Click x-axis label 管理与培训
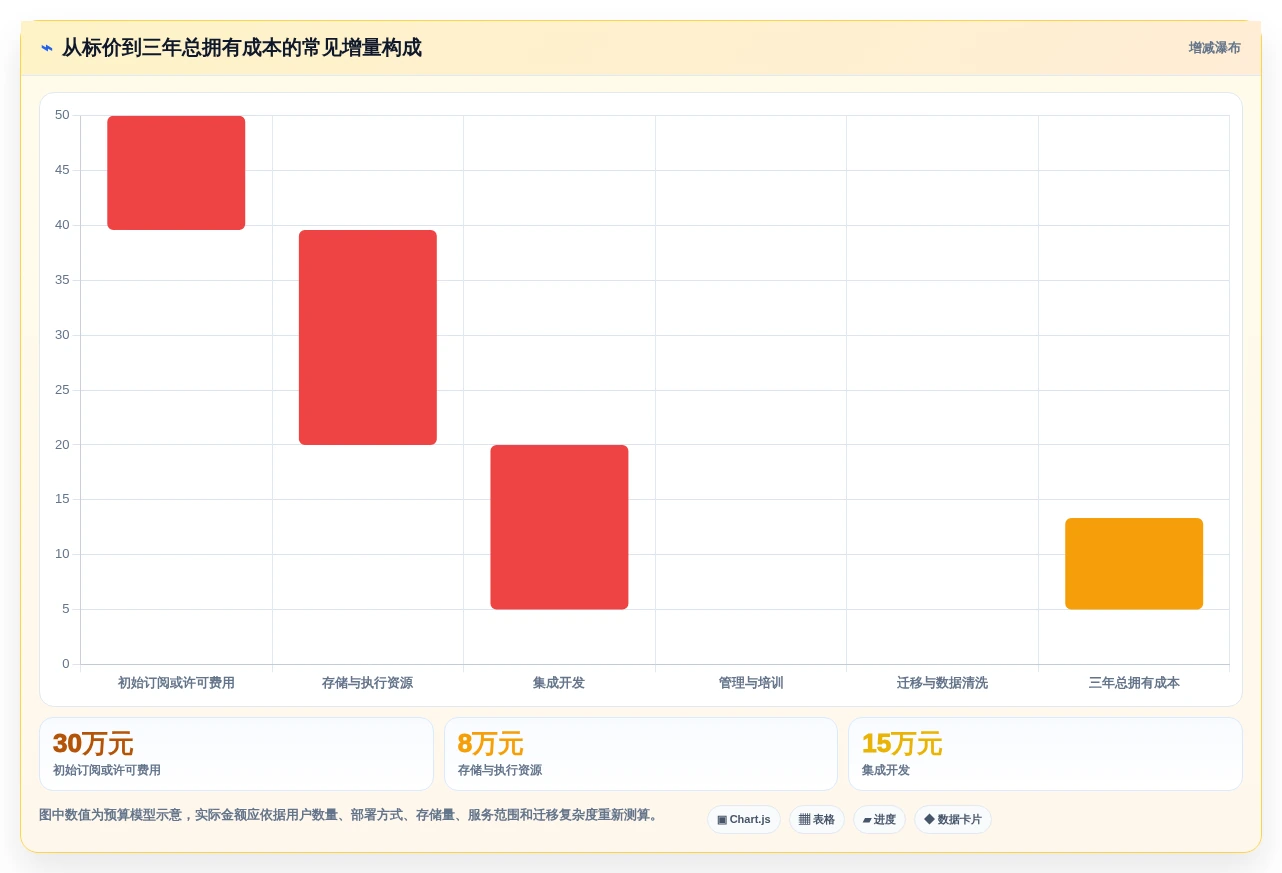This screenshot has height=873, width=1282. pos(751,683)
